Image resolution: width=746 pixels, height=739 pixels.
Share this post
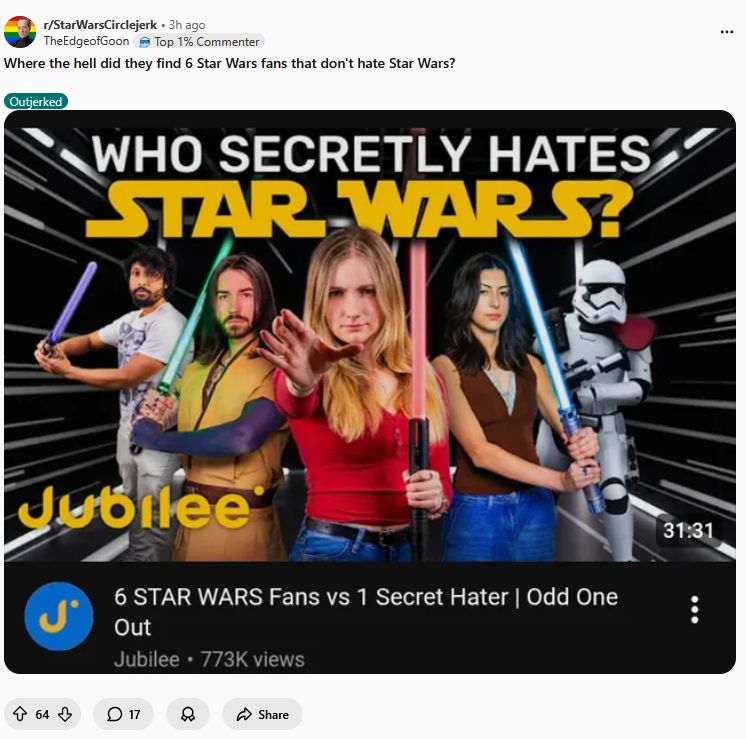click(x=263, y=714)
